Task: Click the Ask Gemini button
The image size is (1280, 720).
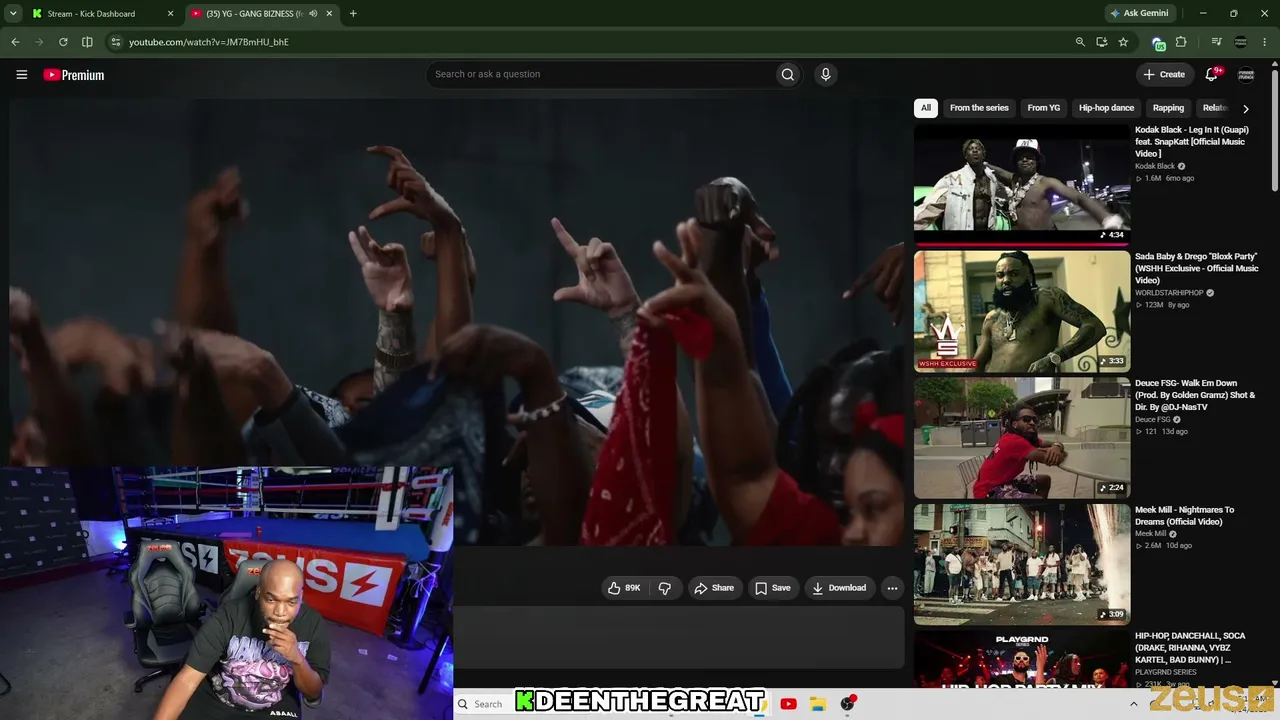Action: point(1139,14)
